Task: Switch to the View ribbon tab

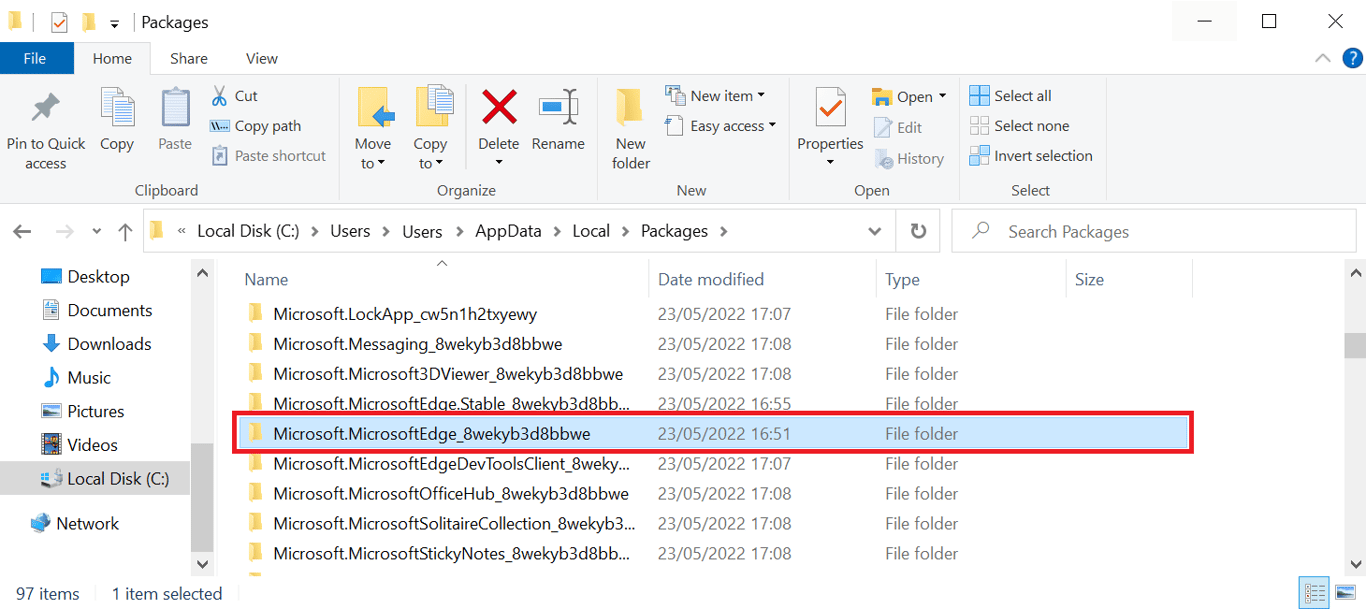Action: 261,57
